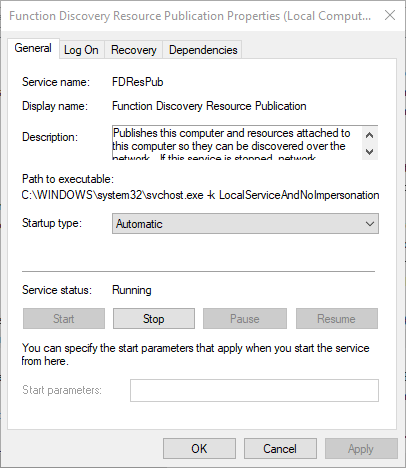Open the Startup type dropdown
Image resolution: width=406 pixels, height=468 pixels.
coord(245,224)
